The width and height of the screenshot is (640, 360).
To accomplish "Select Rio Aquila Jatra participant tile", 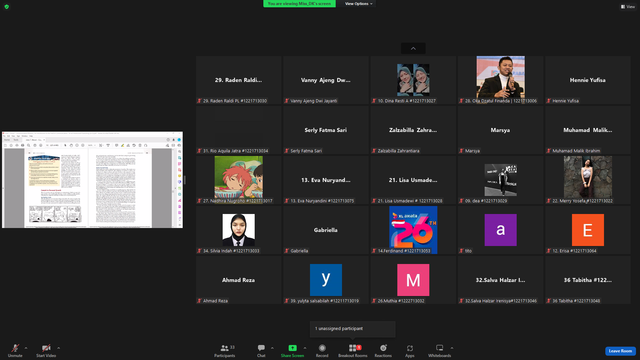I will point(239,130).
